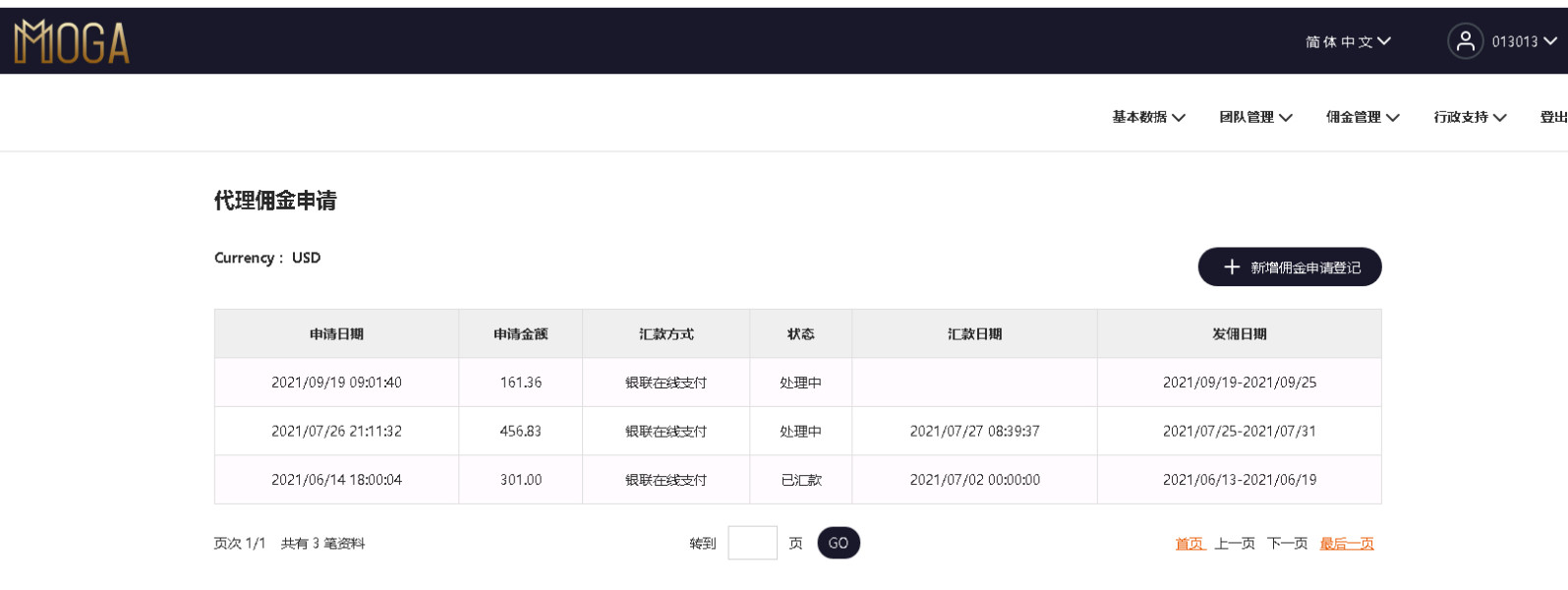
Task: Click 处理中 status in the 161.36 row
Action: (801, 383)
